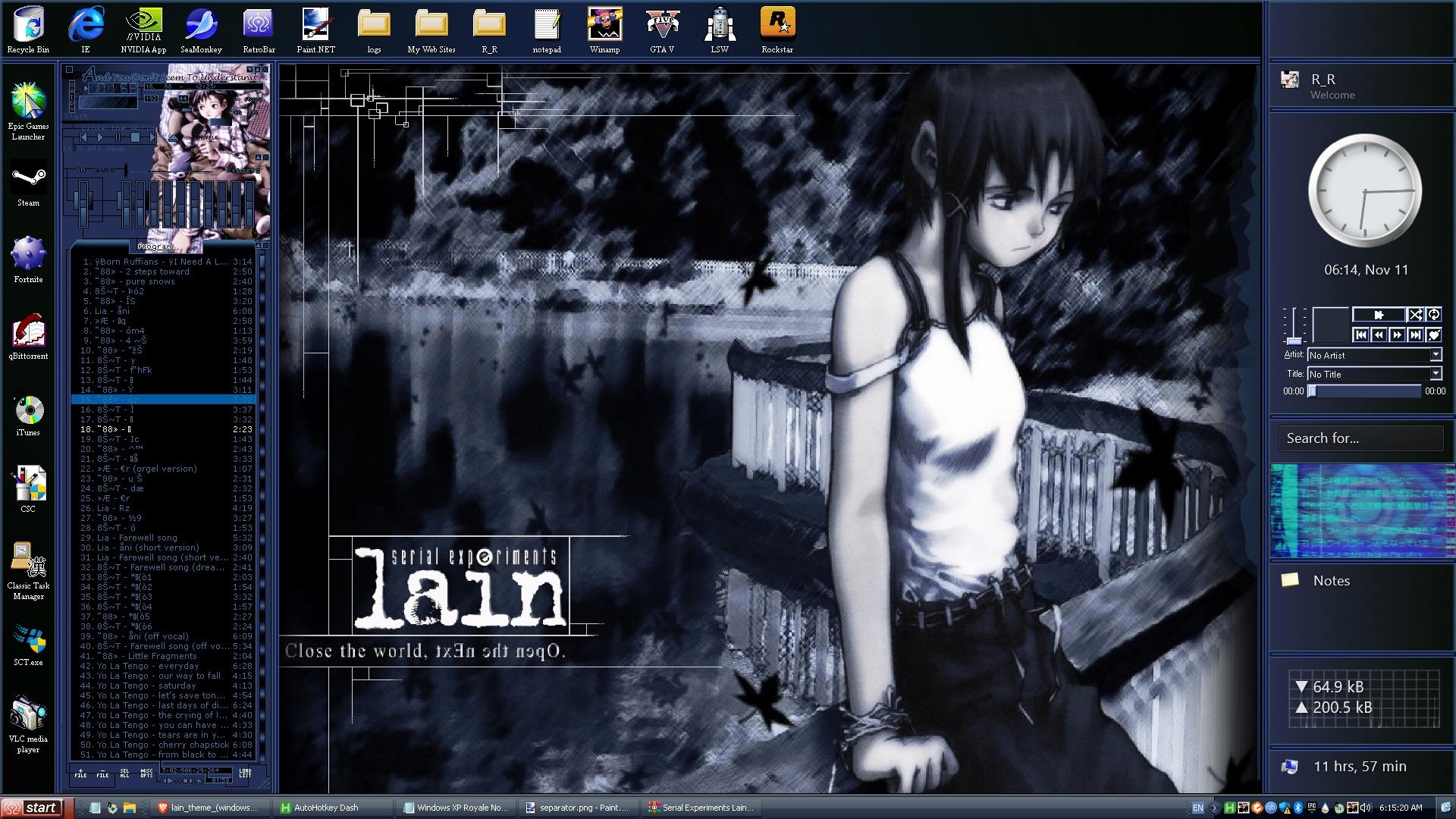1456x819 pixels.
Task: Click Winamp's eject button
Action: 174,138
